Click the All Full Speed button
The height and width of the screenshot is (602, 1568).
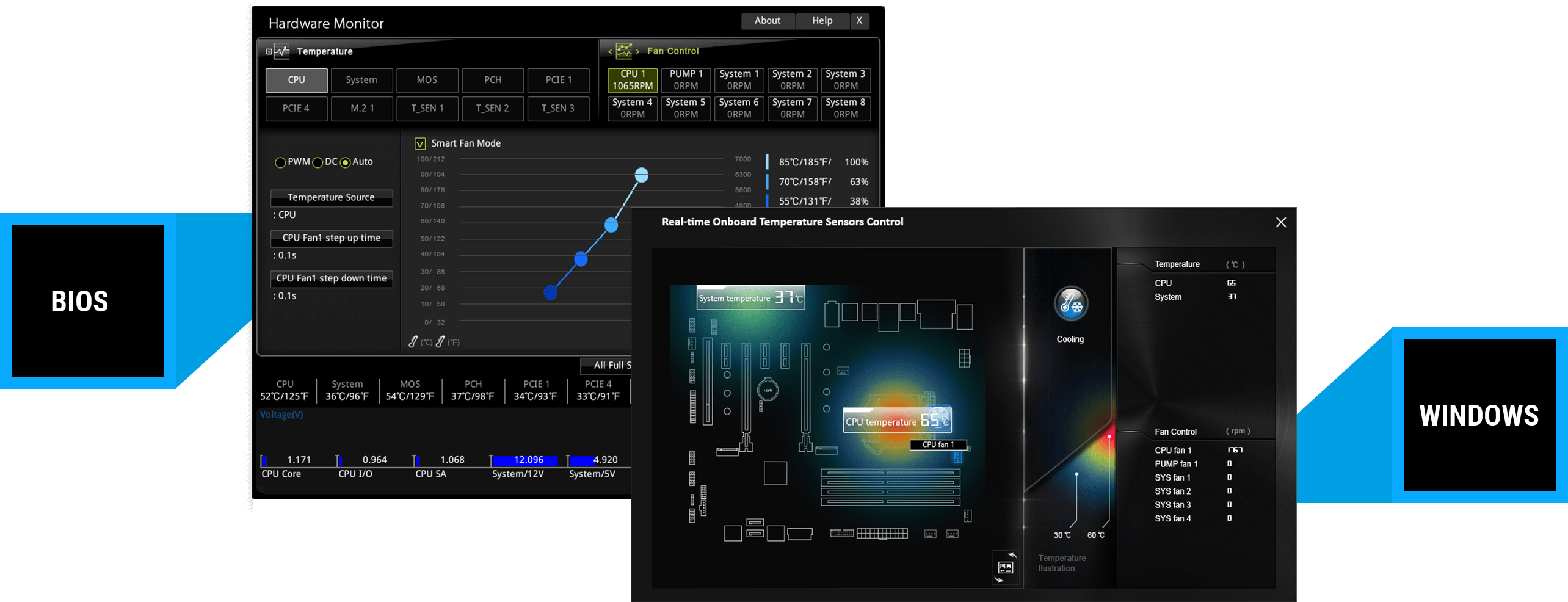pyautogui.click(x=606, y=365)
